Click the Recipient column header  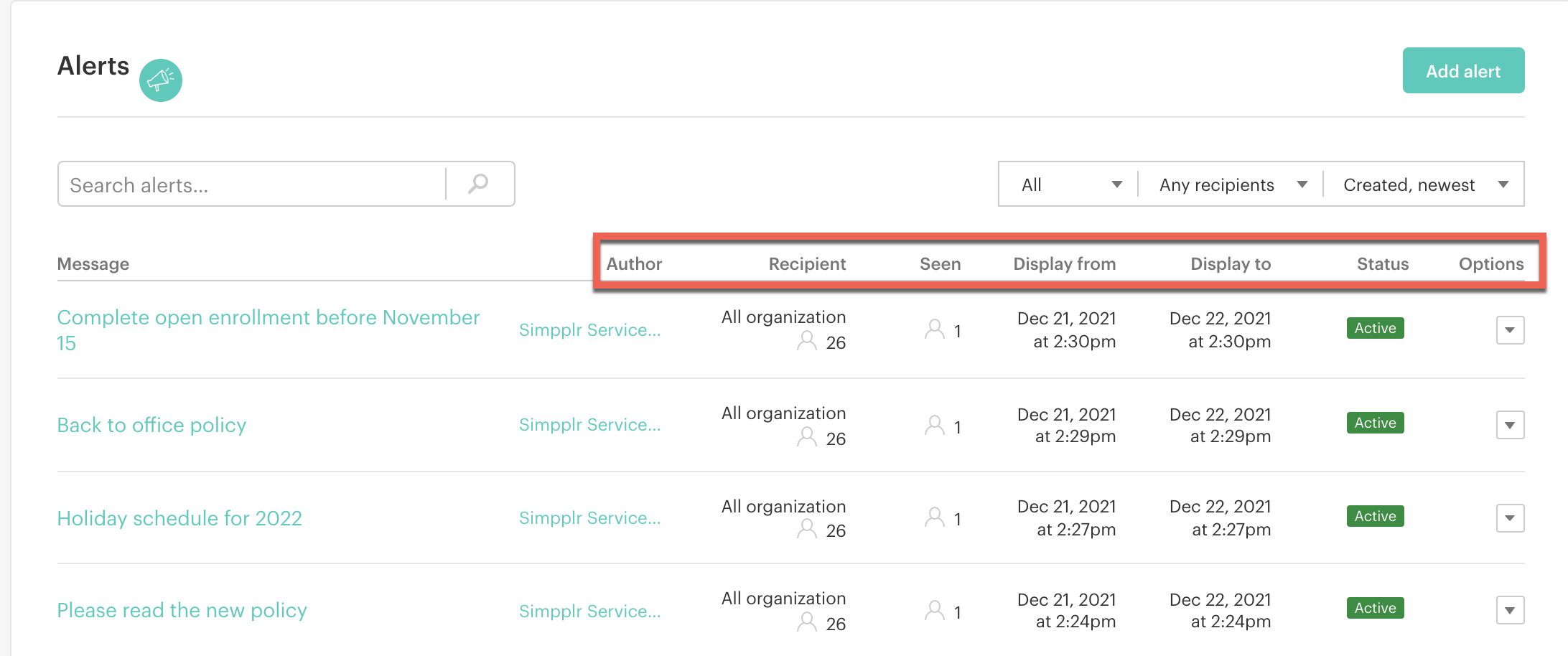tap(807, 264)
